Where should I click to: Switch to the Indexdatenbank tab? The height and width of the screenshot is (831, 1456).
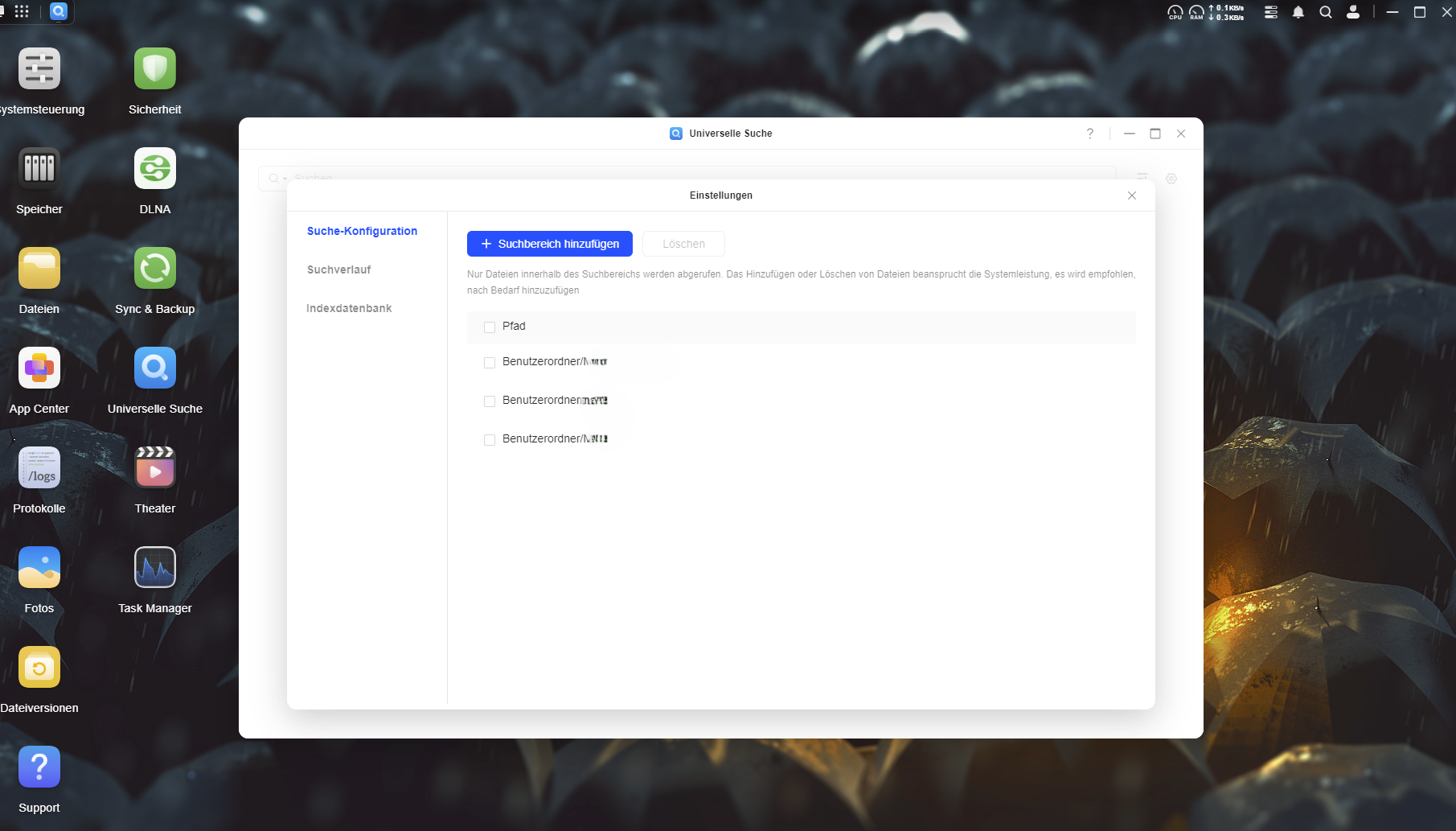coord(349,308)
